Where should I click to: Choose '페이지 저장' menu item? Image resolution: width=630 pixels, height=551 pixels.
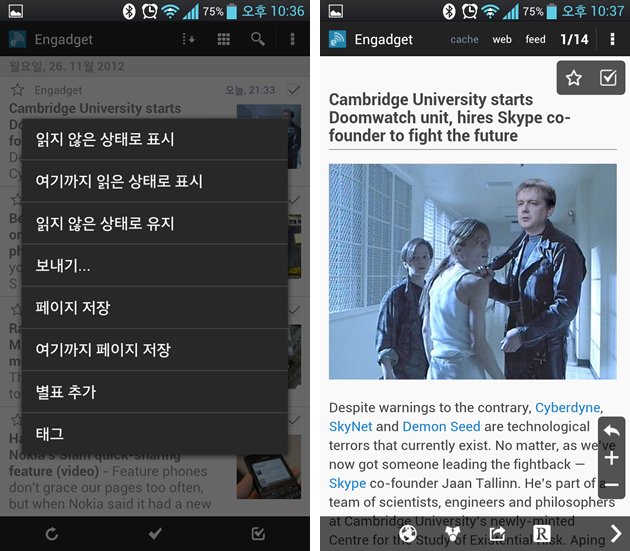(155, 307)
